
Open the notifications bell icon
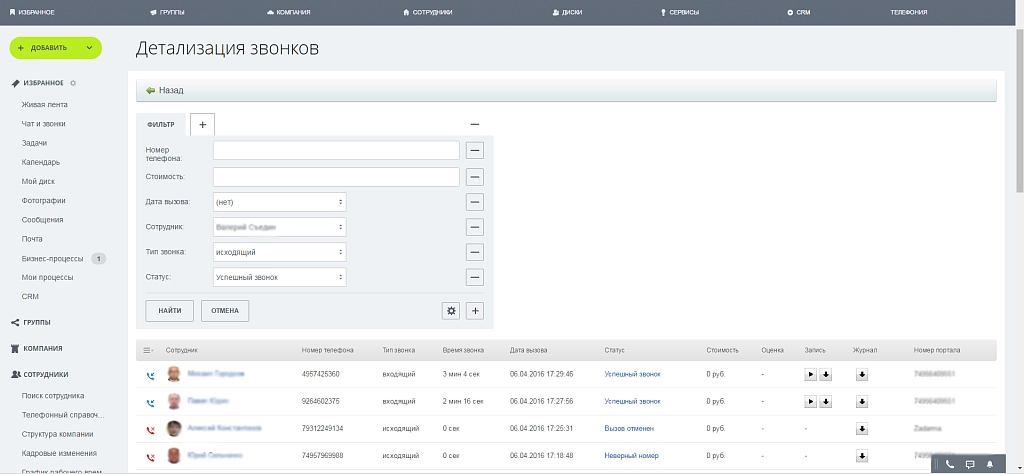tap(990, 464)
